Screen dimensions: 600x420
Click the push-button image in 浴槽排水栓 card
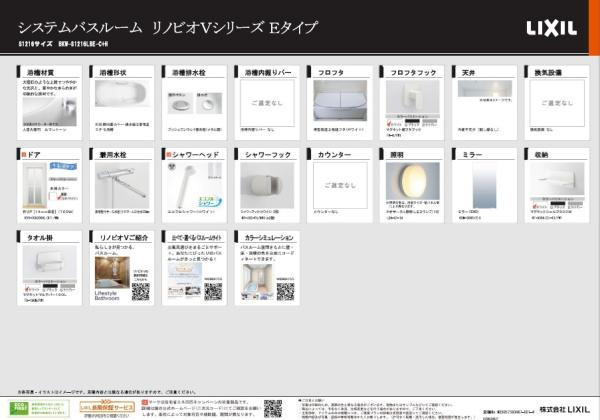(x=180, y=103)
